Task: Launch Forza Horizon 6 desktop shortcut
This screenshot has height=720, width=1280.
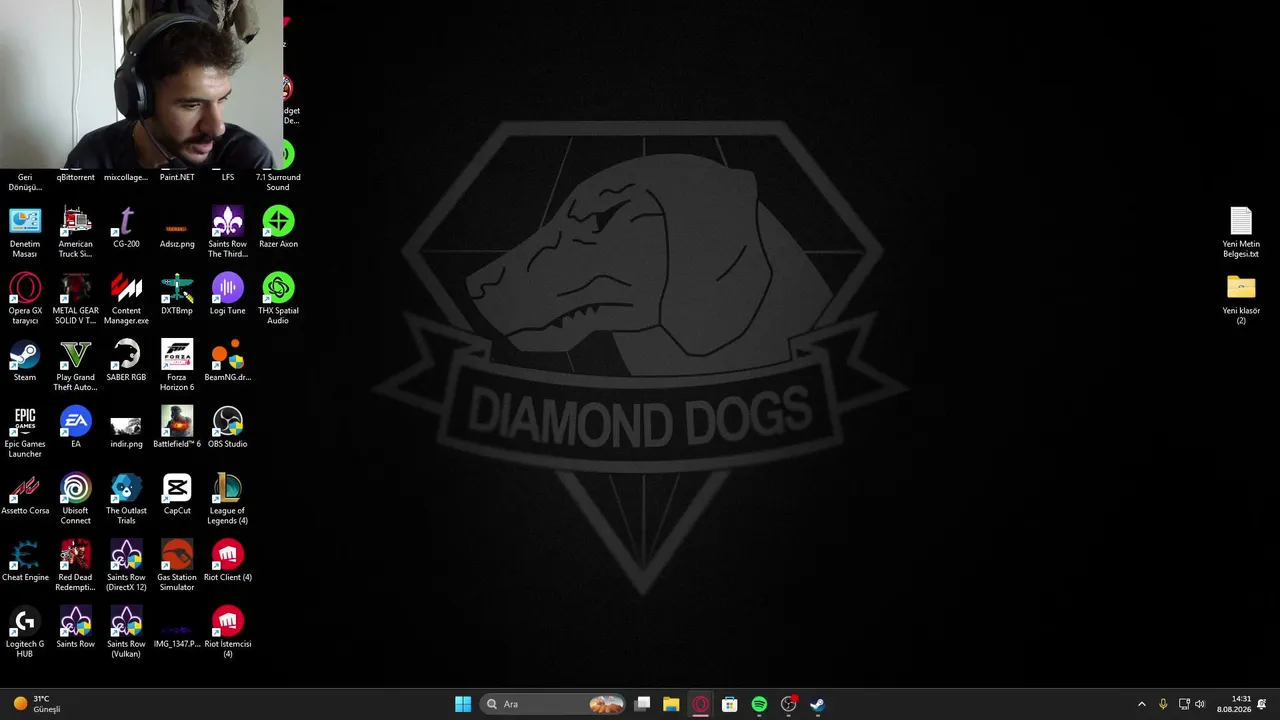Action: 177,366
